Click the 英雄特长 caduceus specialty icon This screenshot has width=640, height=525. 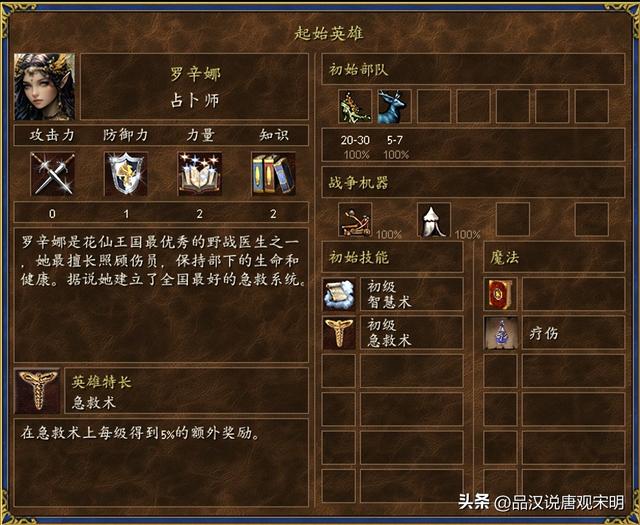point(38,391)
